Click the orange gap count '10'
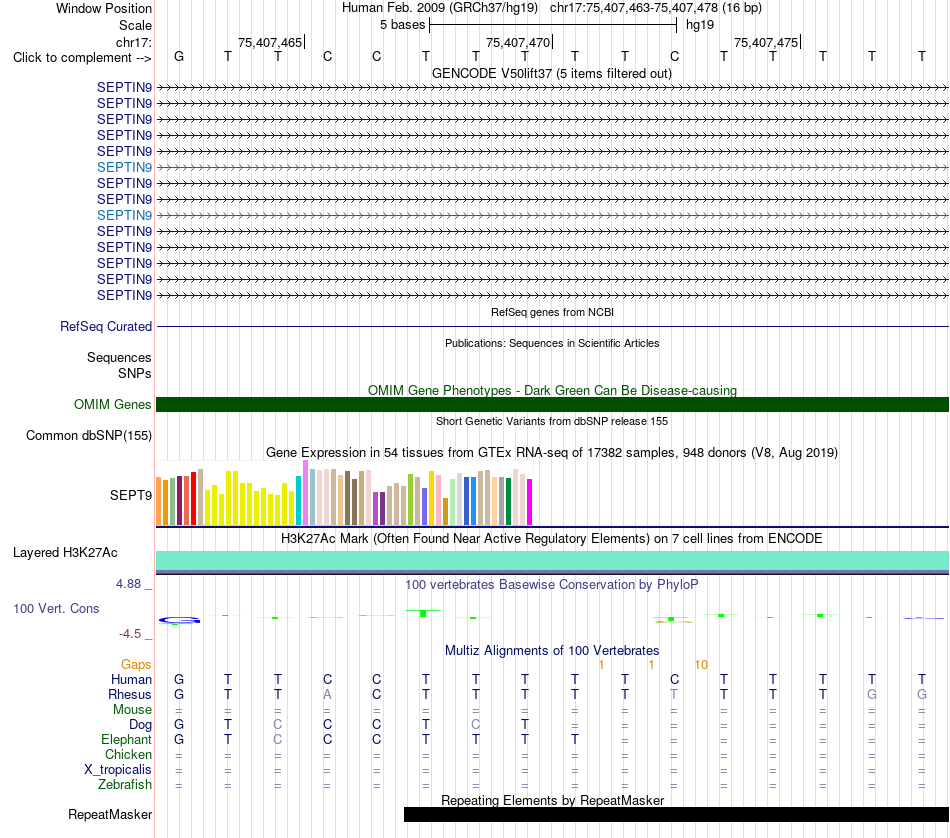The width and height of the screenshot is (950, 838). pyautogui.click(x=701, y=665)
